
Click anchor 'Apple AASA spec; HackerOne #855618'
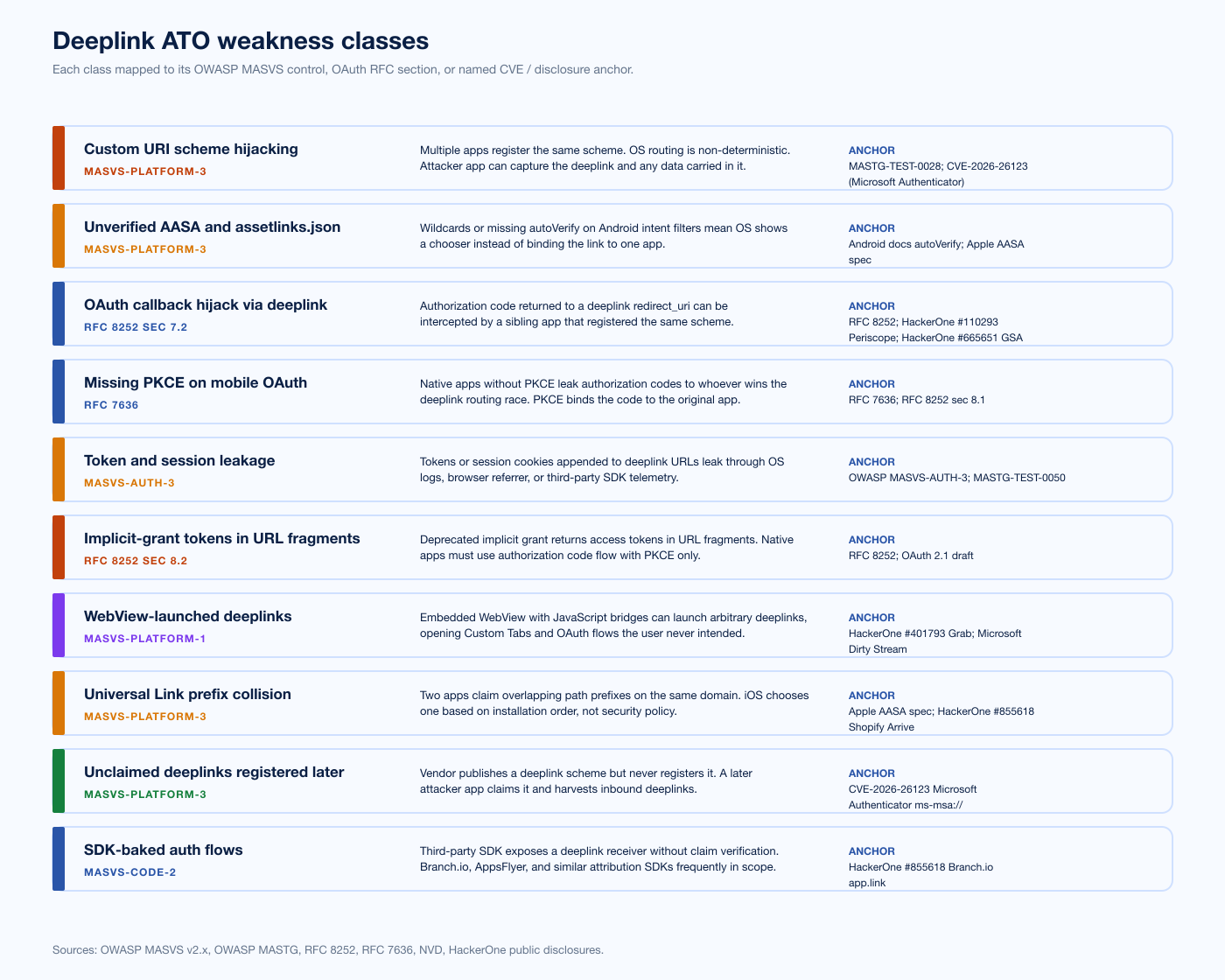click(x=941, y=711)
